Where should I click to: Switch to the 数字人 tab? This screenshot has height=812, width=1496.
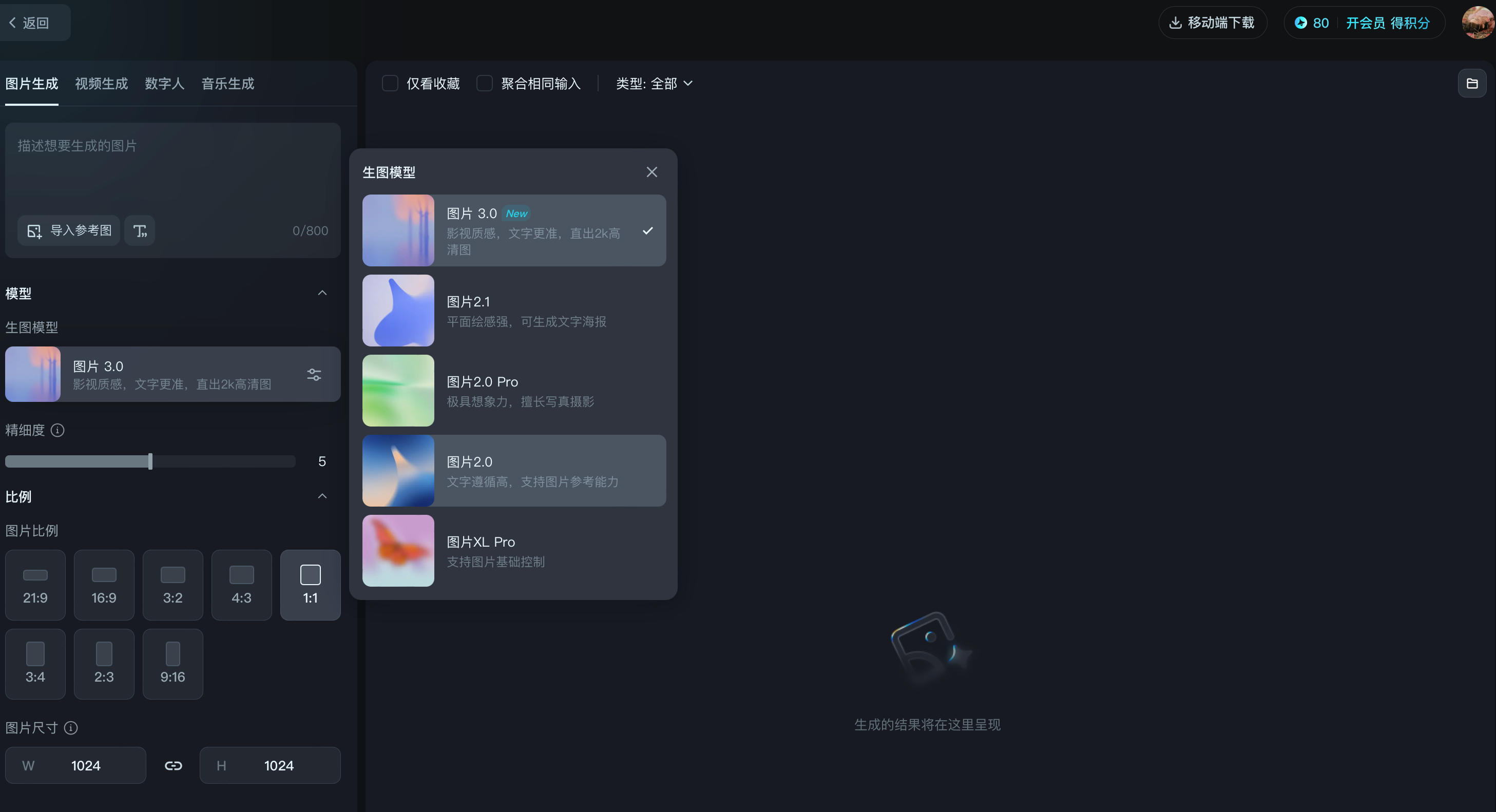tap(164, 84)
